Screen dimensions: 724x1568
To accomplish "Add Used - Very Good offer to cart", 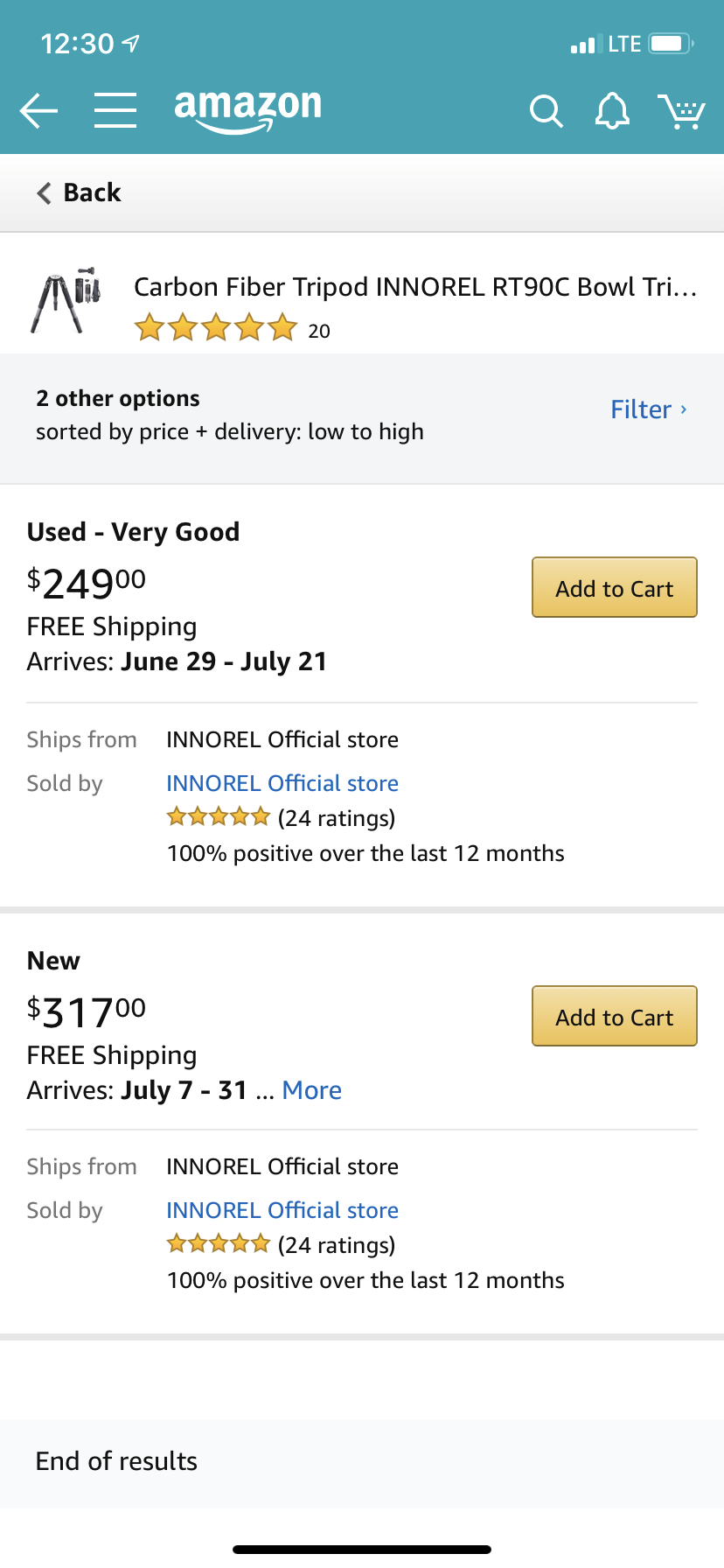I will tap(614, 588).
